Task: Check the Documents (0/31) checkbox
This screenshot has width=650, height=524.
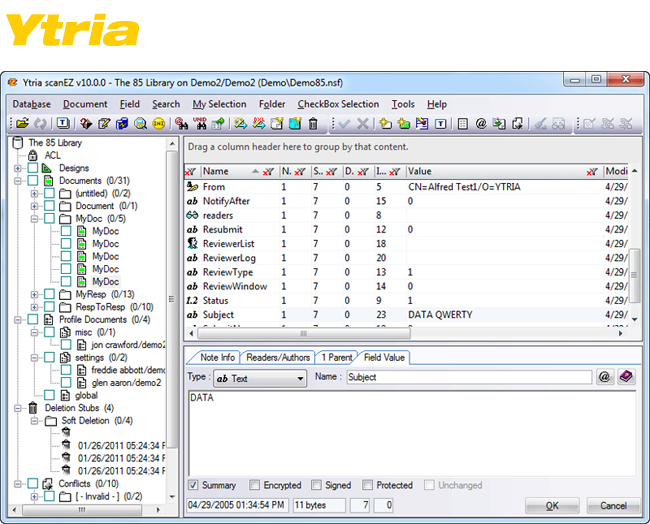Action: pos(33,180)
